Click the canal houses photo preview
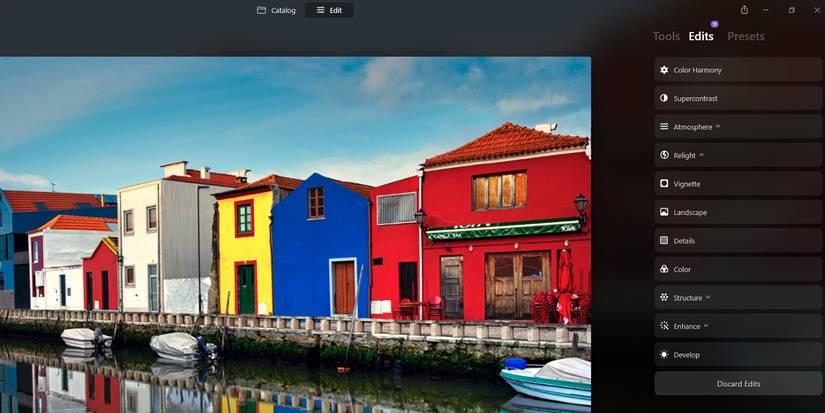 click(295, 235)
